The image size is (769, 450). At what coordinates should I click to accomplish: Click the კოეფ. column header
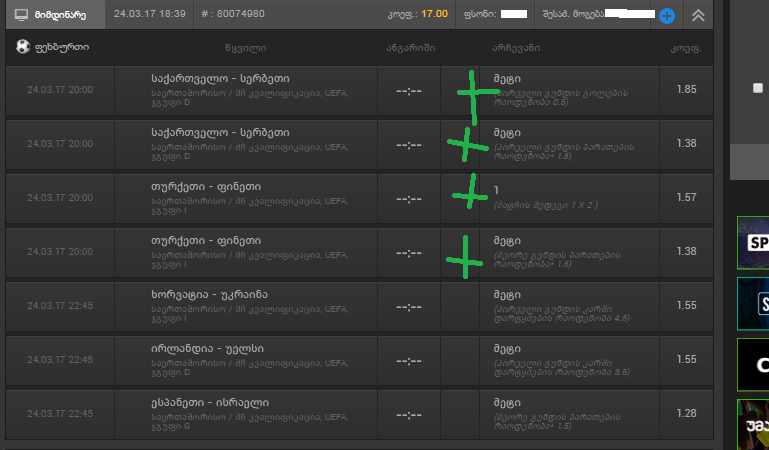[686, 48]
